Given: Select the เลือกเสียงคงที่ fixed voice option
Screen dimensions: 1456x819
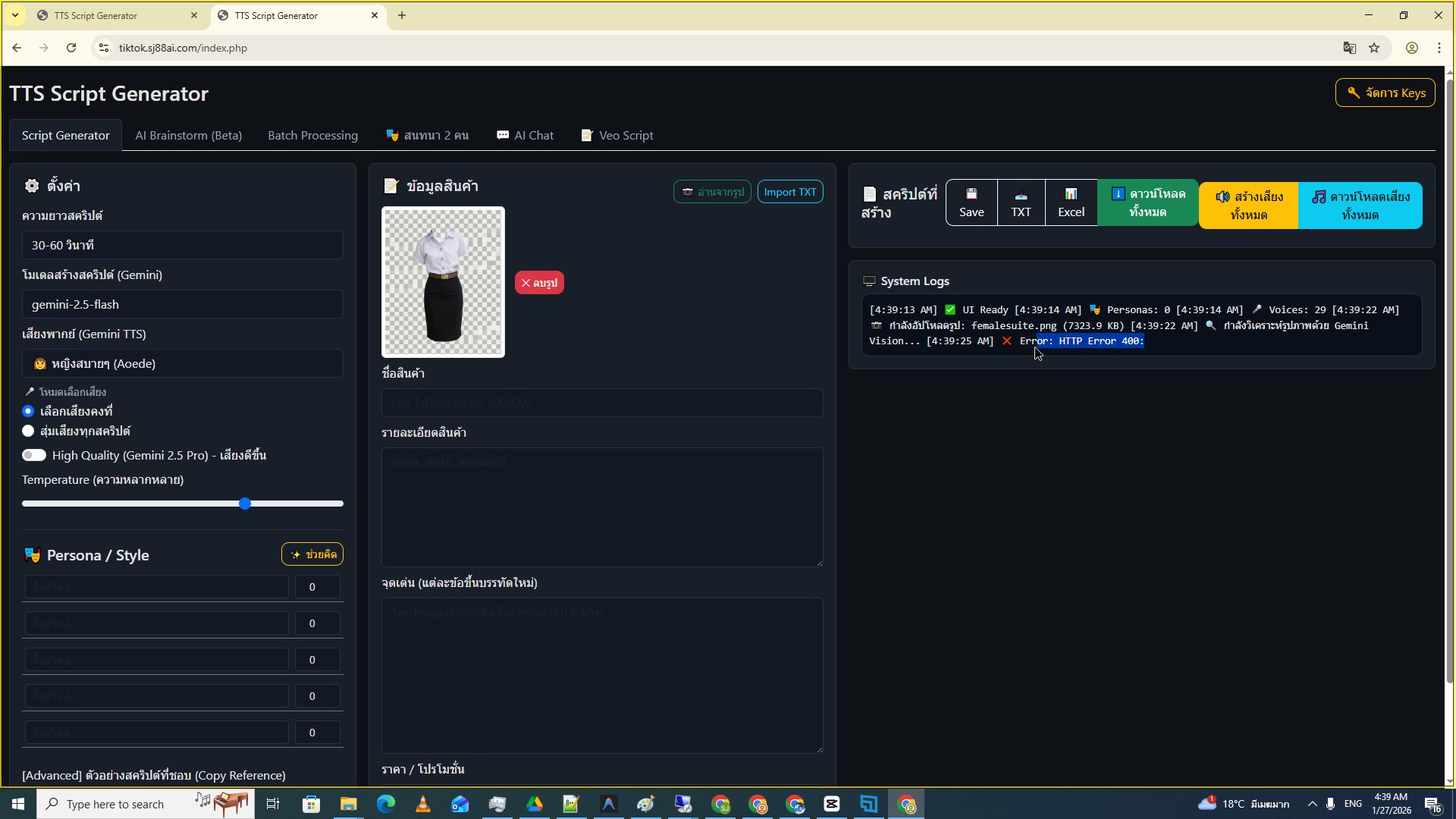Looking at the screenshot, I should coord(28,411).
